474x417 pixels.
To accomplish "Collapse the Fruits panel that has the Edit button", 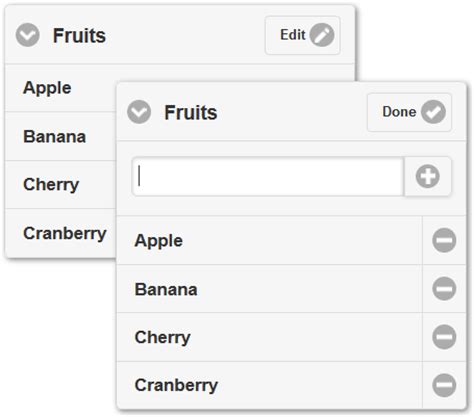I will [28, 35].
